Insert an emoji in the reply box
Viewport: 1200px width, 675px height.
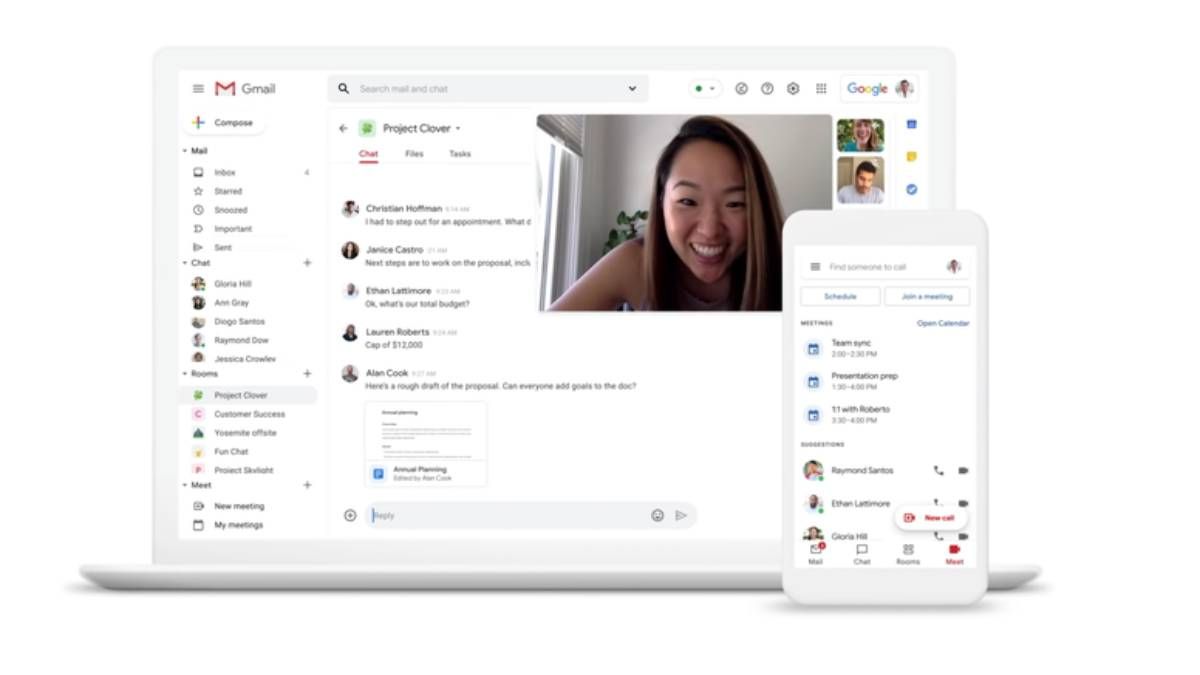(x=656, y=515)
